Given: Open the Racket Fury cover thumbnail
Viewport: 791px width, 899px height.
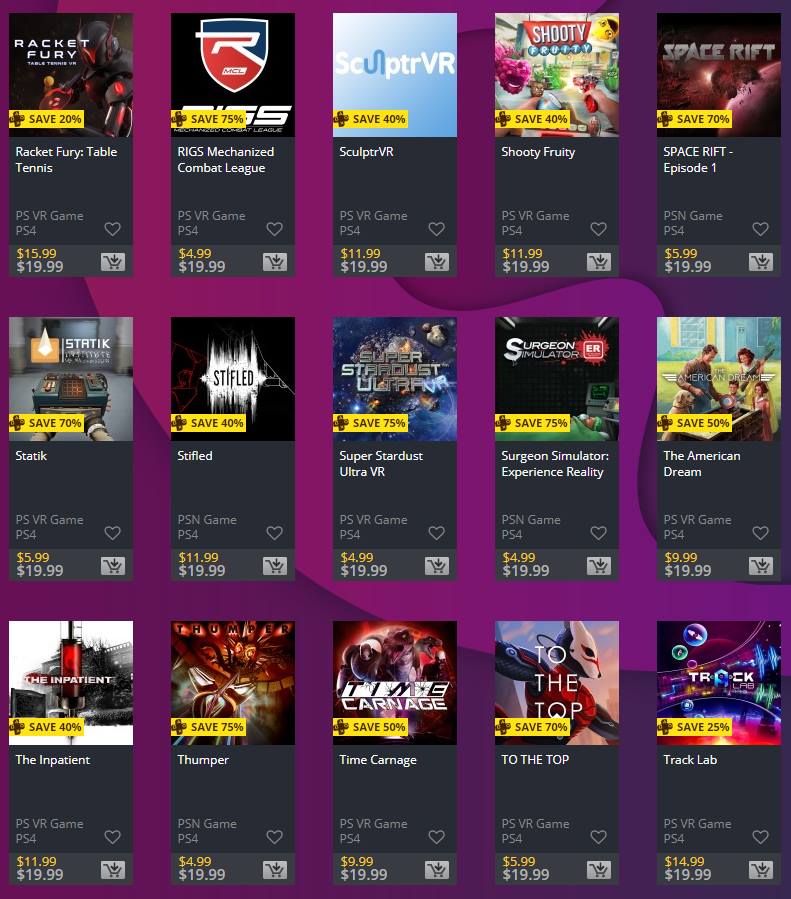Looking at the screenshot, I should point(71,75).
